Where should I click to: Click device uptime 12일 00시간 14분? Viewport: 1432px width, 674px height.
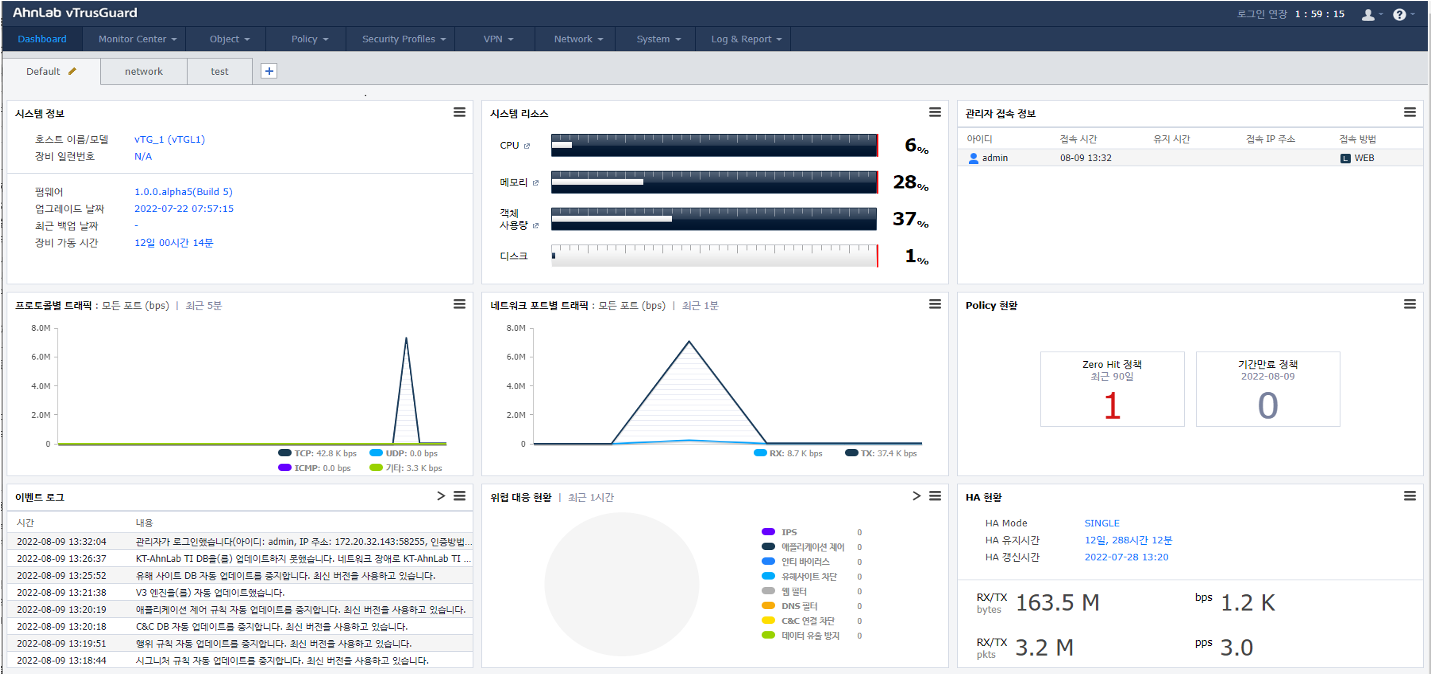coord(174,243)
